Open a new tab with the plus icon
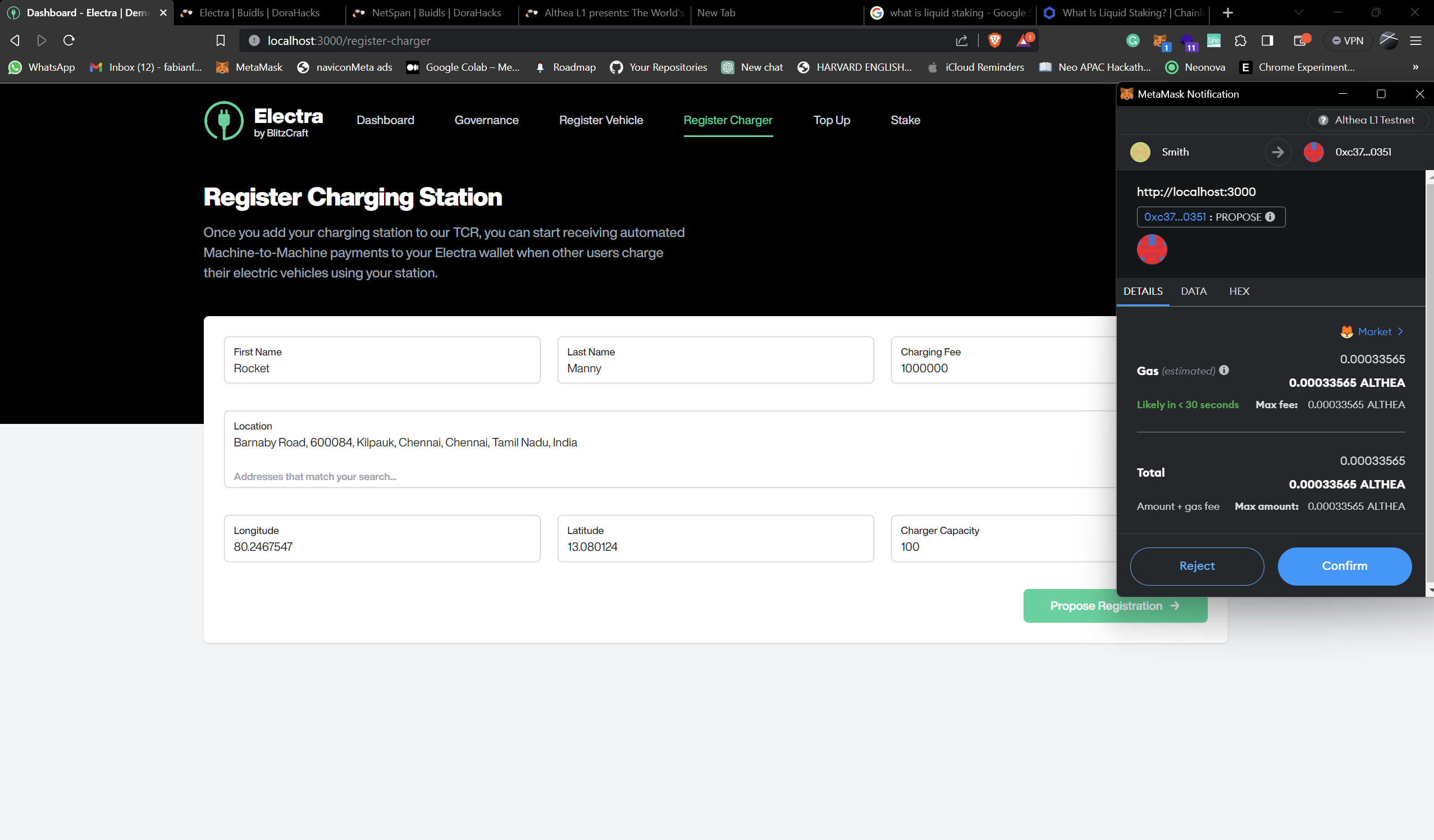This screenshot has width=1434, height=840. 1228,12
